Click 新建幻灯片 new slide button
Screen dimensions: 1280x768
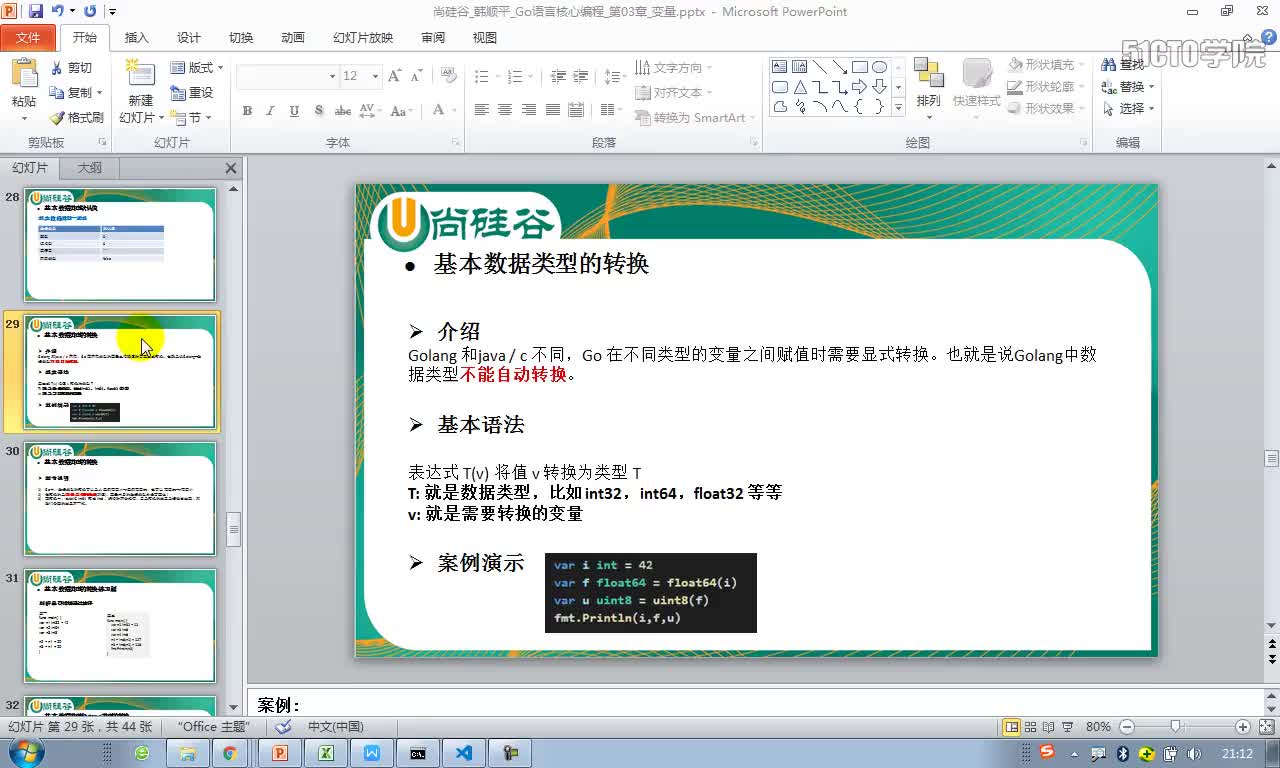point(140,92)
